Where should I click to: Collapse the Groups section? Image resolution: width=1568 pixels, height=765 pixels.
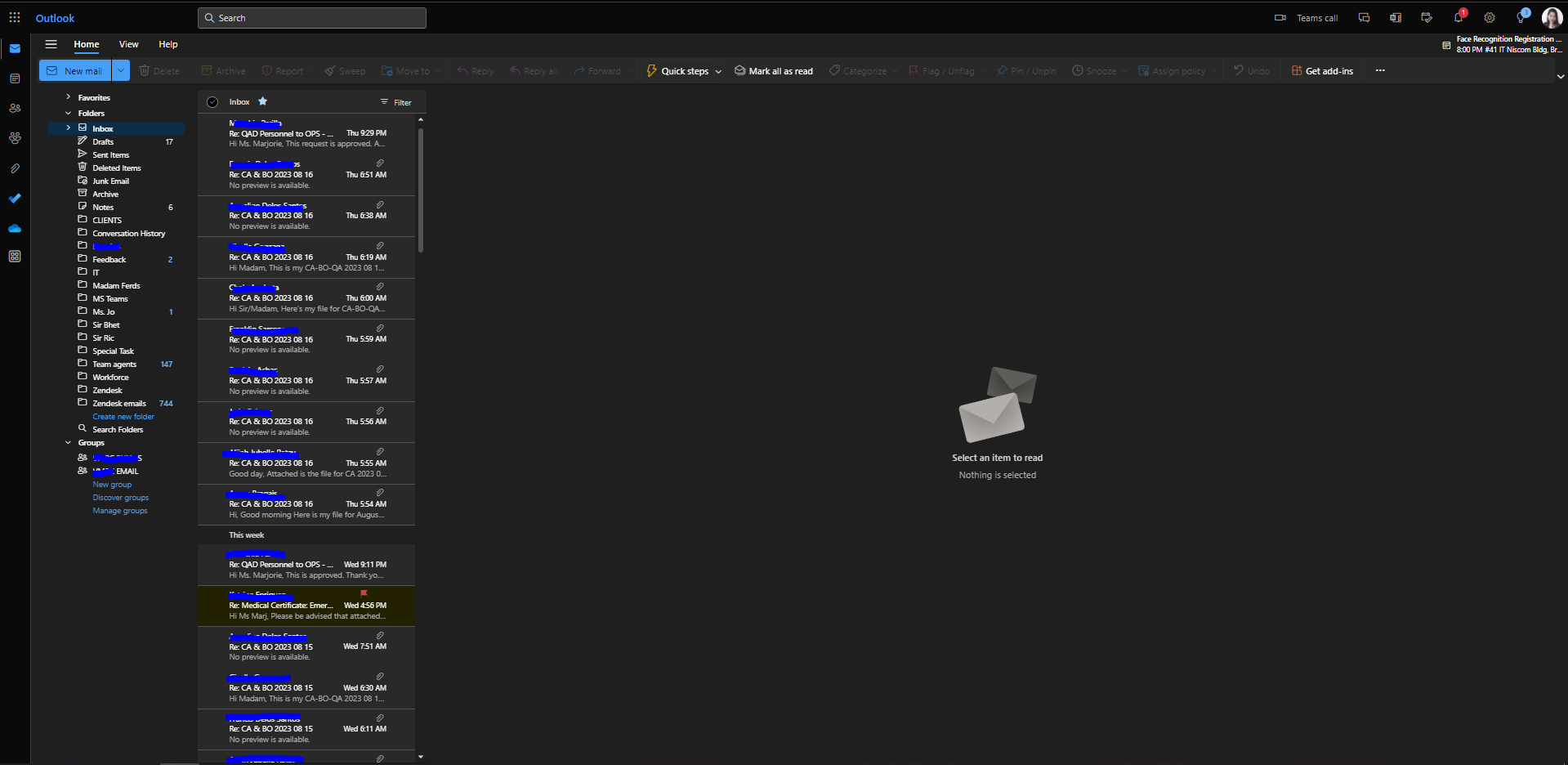(69, 442)
